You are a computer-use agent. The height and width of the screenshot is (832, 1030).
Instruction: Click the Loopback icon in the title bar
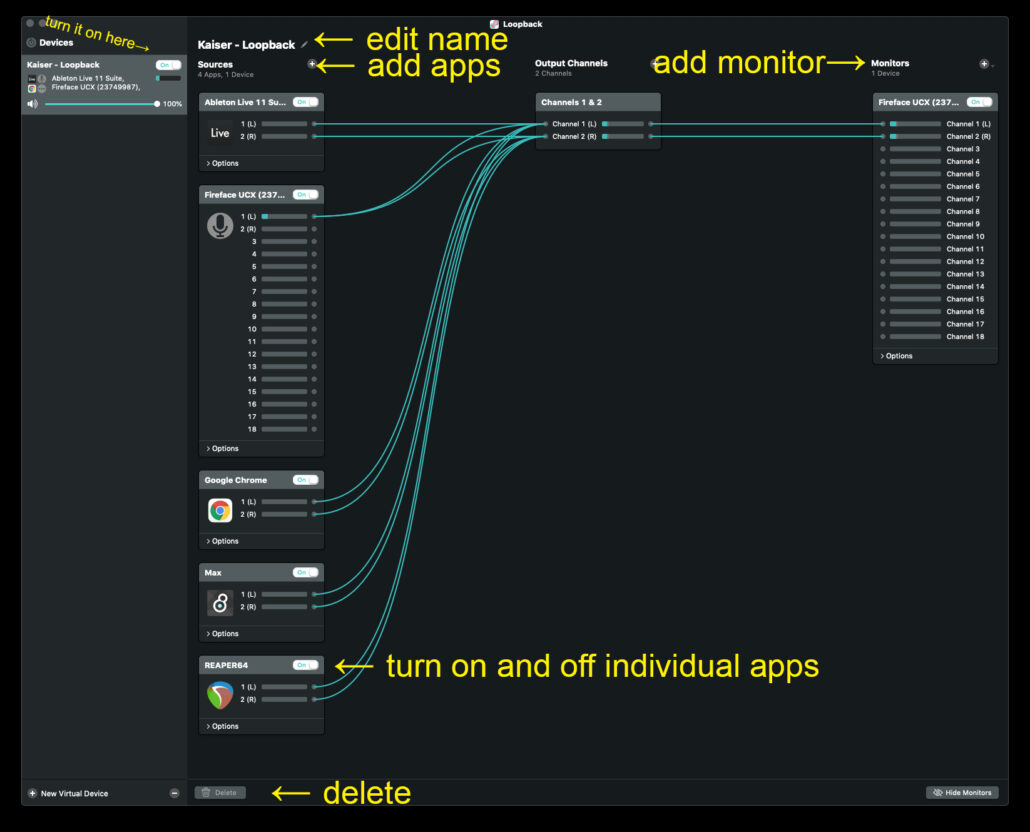494,24
